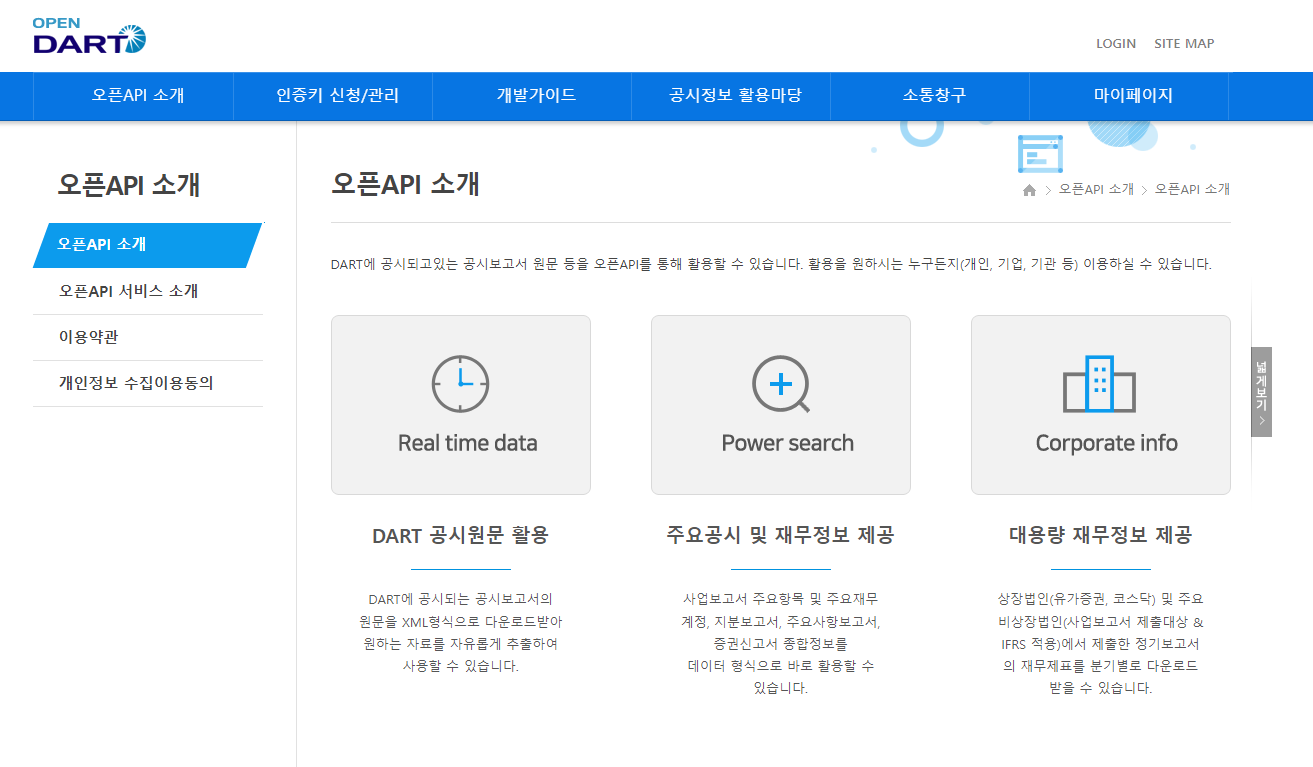
Task: Click the main 오픈API 소개 page title
Action: click(405, 184)
